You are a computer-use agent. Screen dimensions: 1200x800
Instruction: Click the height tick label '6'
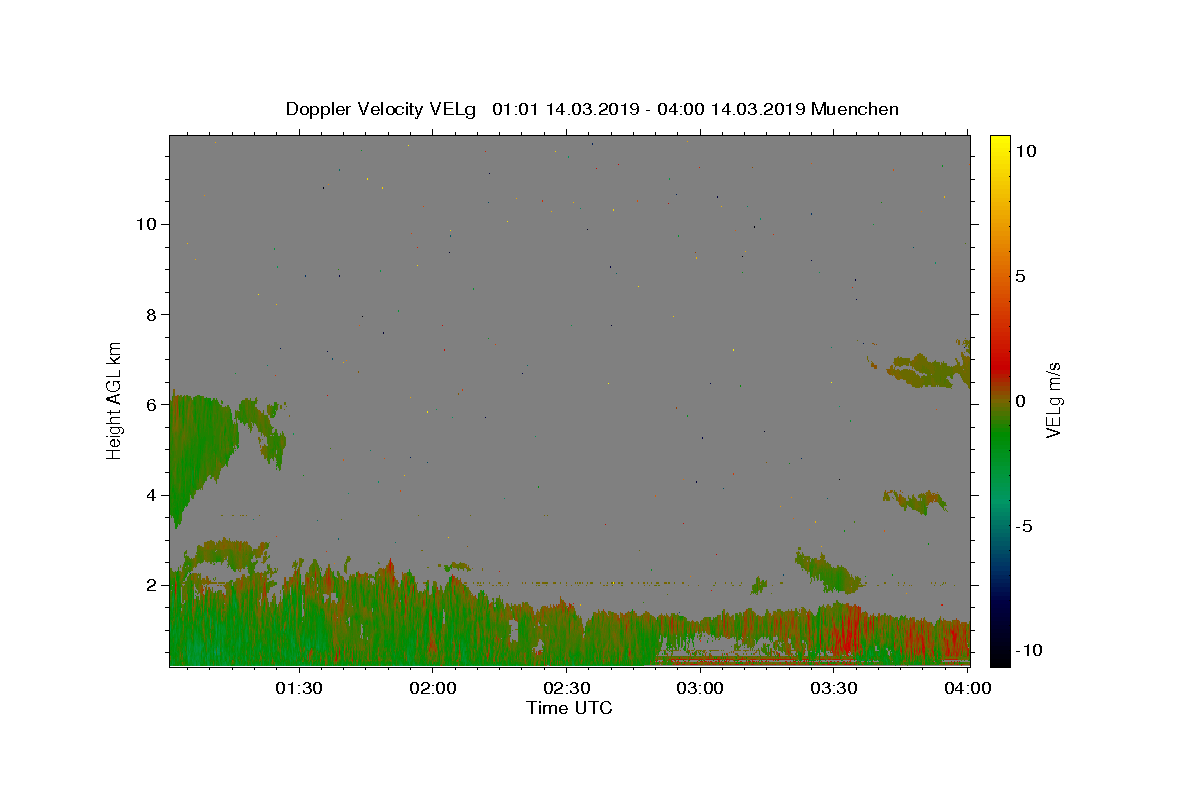[152, 405]
